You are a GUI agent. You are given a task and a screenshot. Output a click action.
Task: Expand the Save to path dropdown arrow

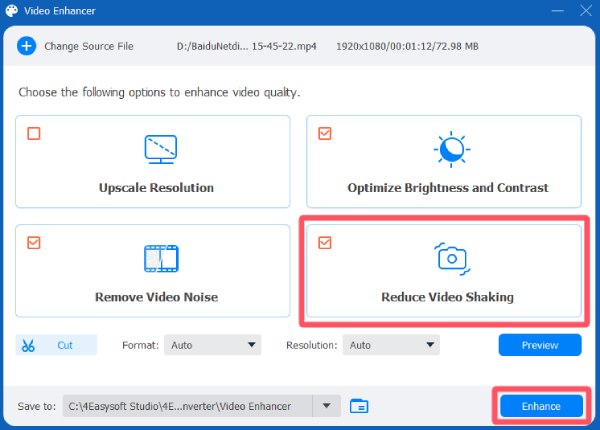point(326,406)
